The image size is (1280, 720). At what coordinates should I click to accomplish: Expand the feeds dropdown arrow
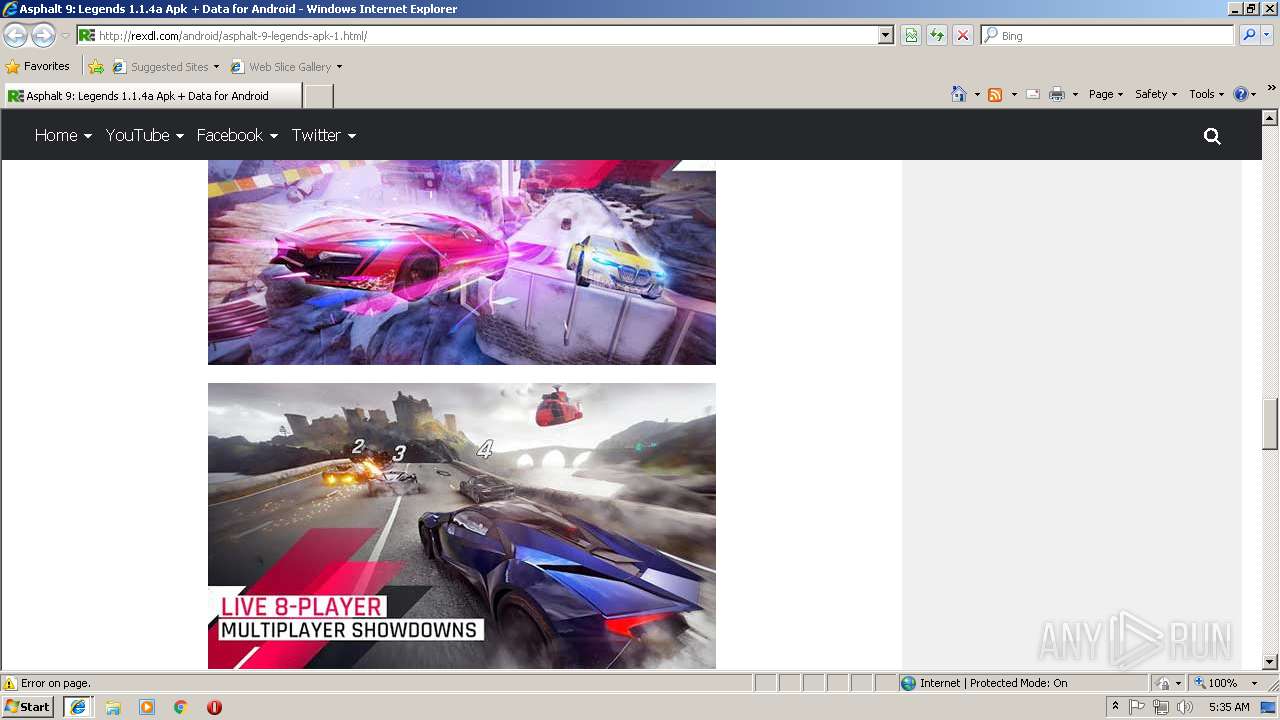[1014, 94]
